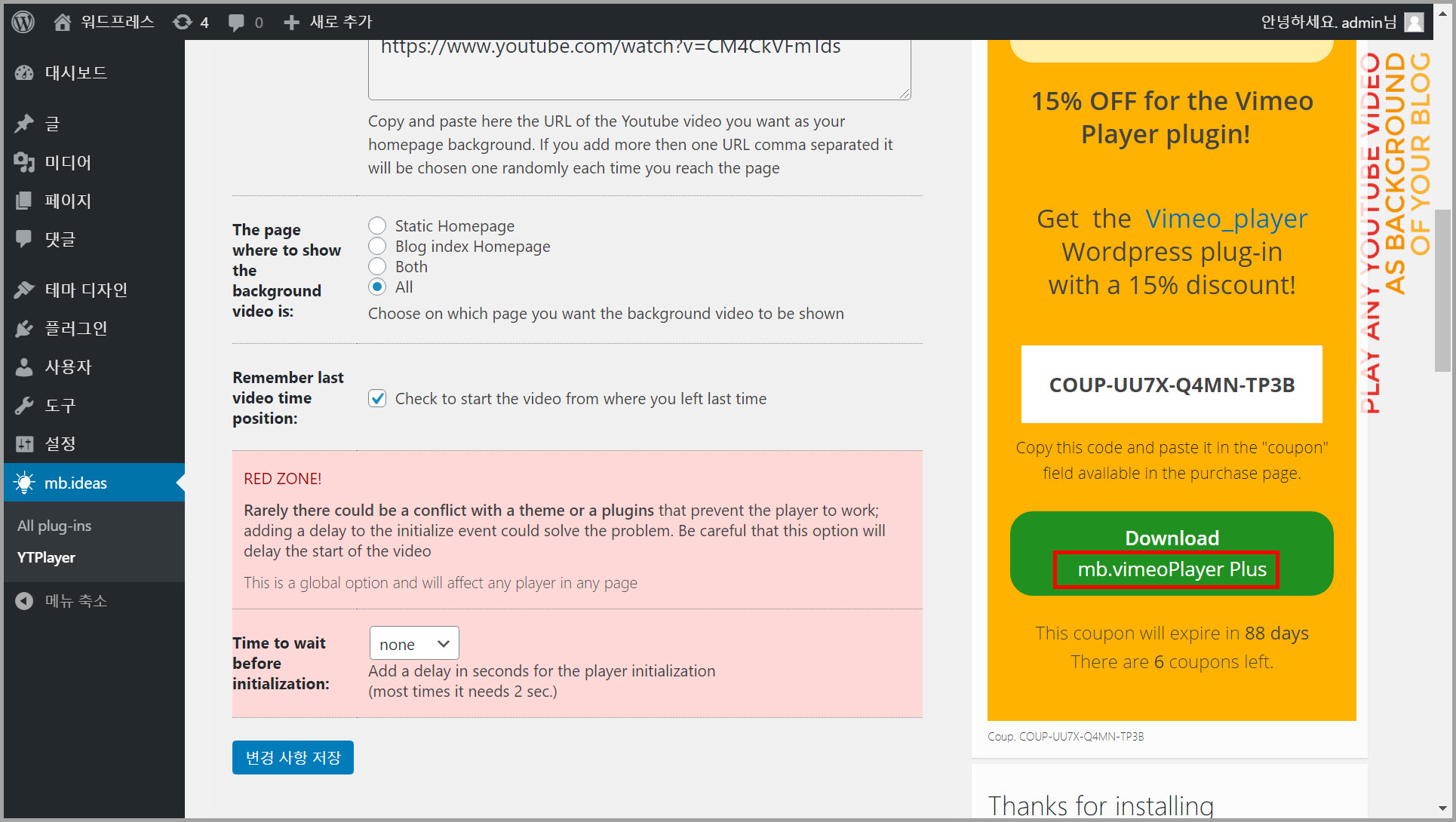This screenshot has width=1456, height=822.
Task: Open the time to wait dropdown
Action: [413, 643]
